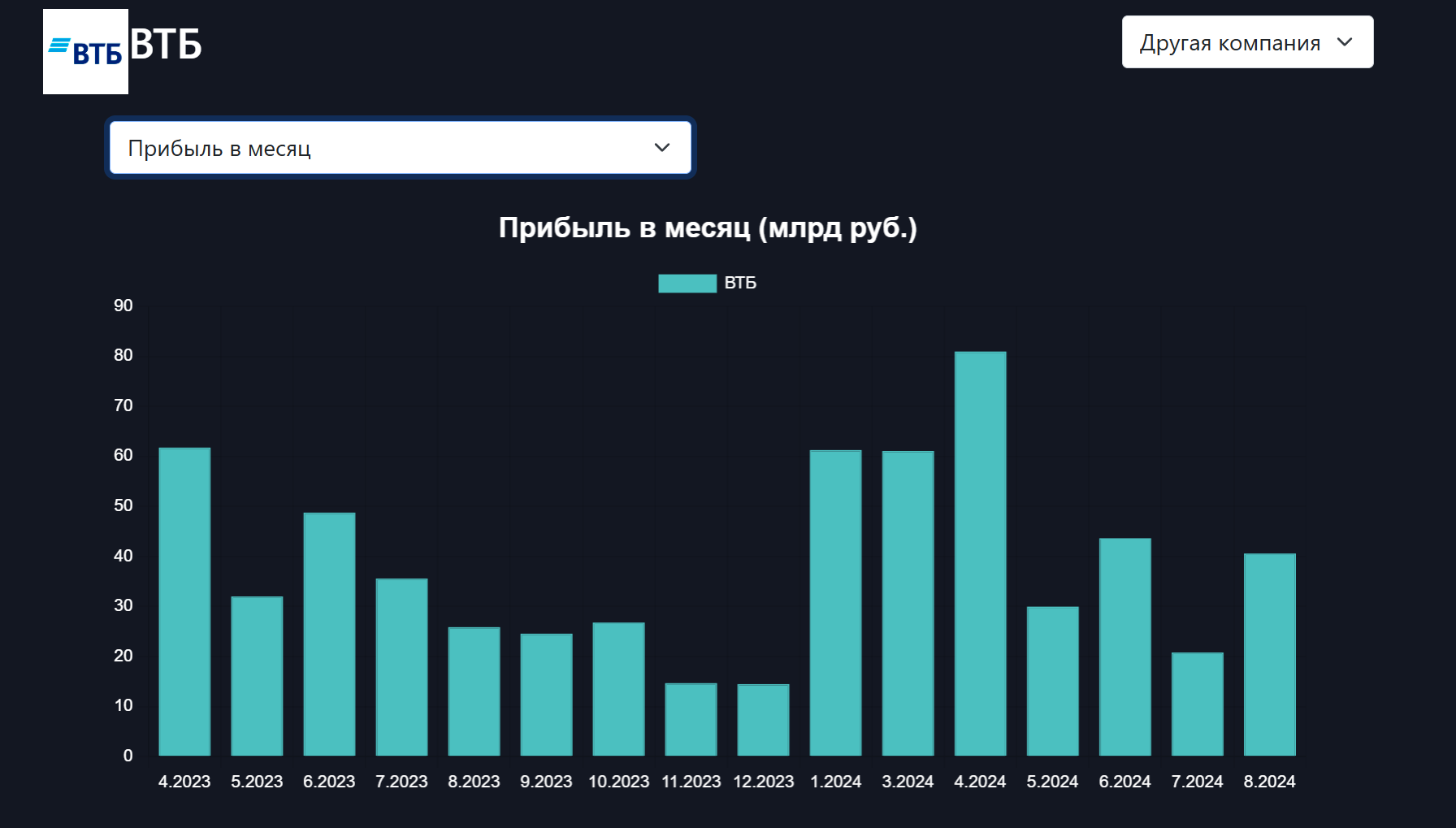Select the bar for 7.2023
The width and height of the screenshot is (1456, 828).
click(x=401, y=667)
